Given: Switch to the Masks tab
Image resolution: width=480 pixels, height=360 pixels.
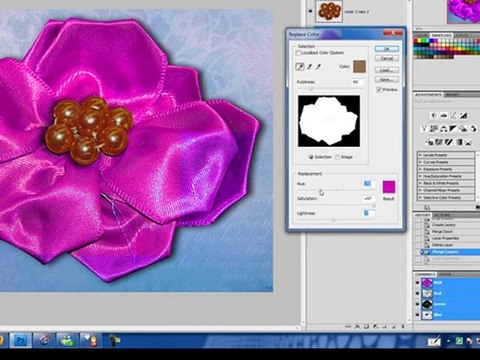Looking at the screenshot, I should tap(452, 95).
